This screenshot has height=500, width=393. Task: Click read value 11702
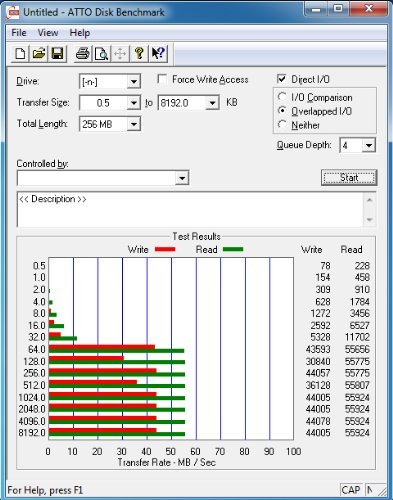[x=357, y=337]
